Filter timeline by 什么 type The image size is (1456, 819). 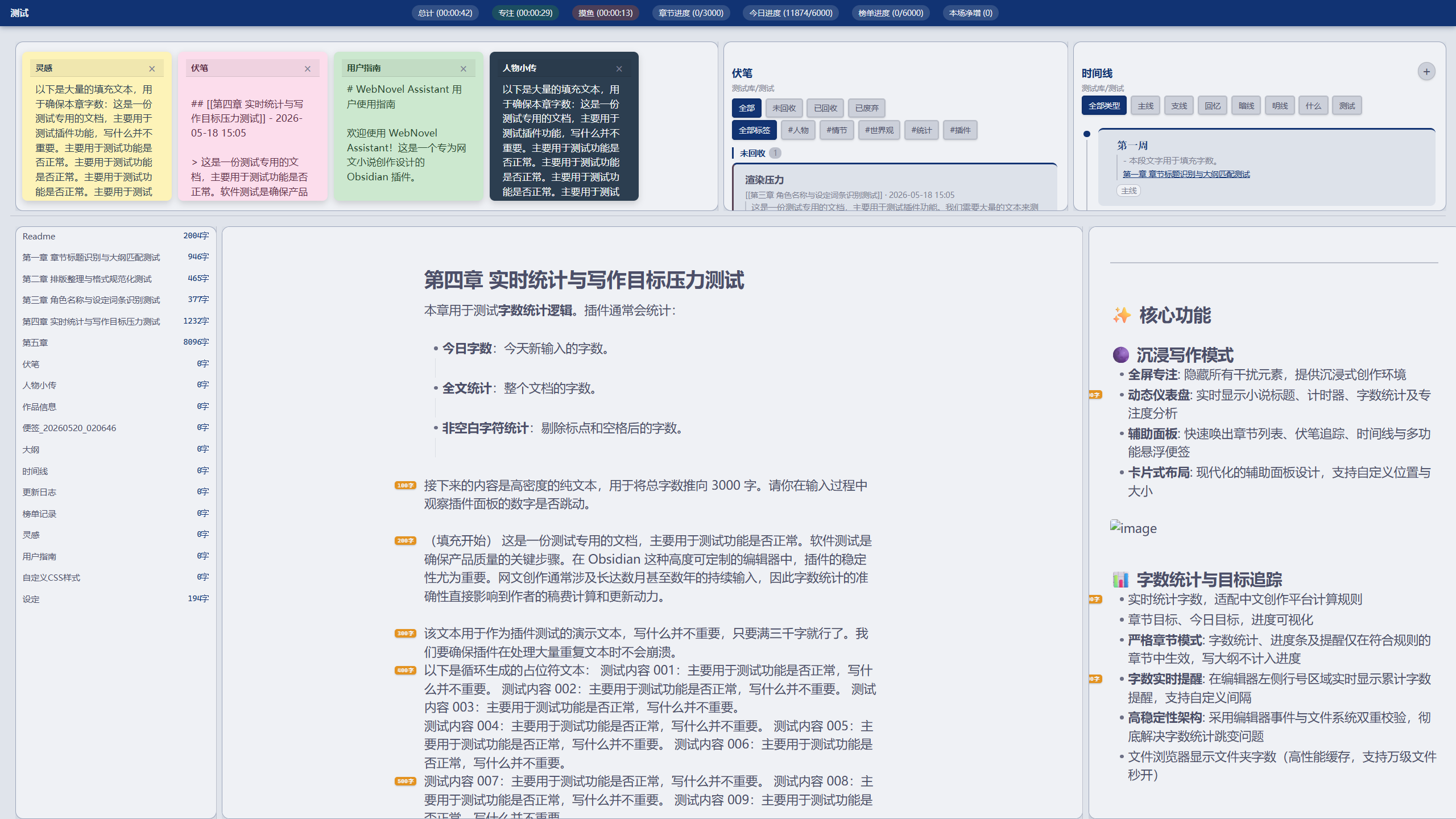(1313, 106)
